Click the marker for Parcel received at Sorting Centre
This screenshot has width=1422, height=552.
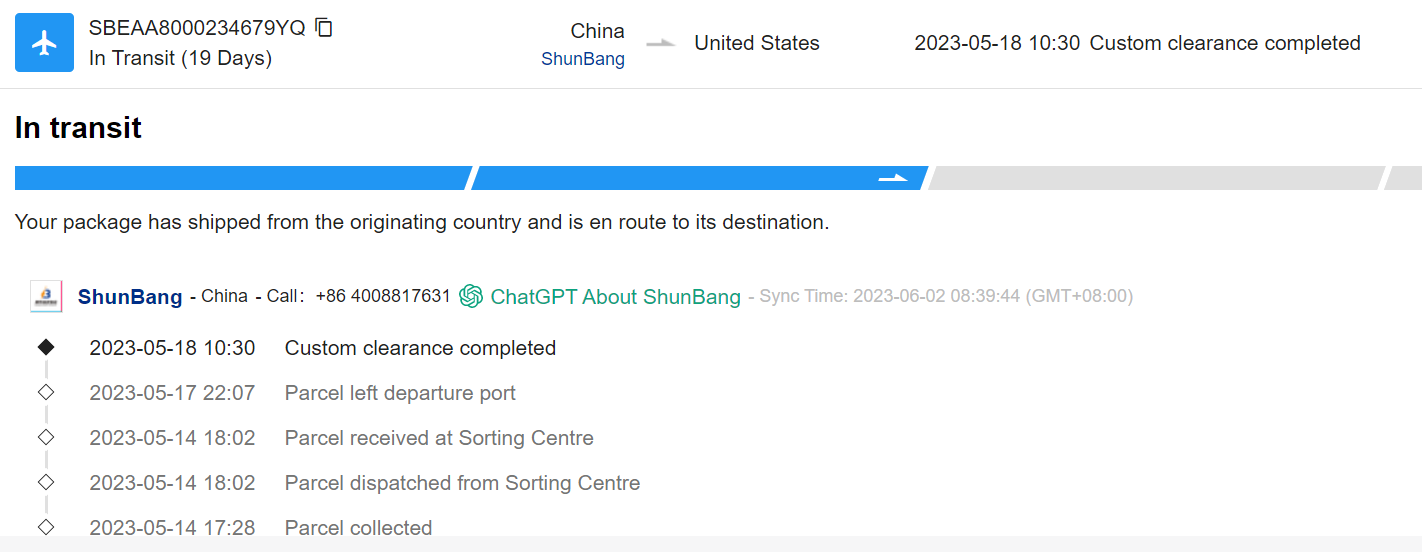pos(46,437)
